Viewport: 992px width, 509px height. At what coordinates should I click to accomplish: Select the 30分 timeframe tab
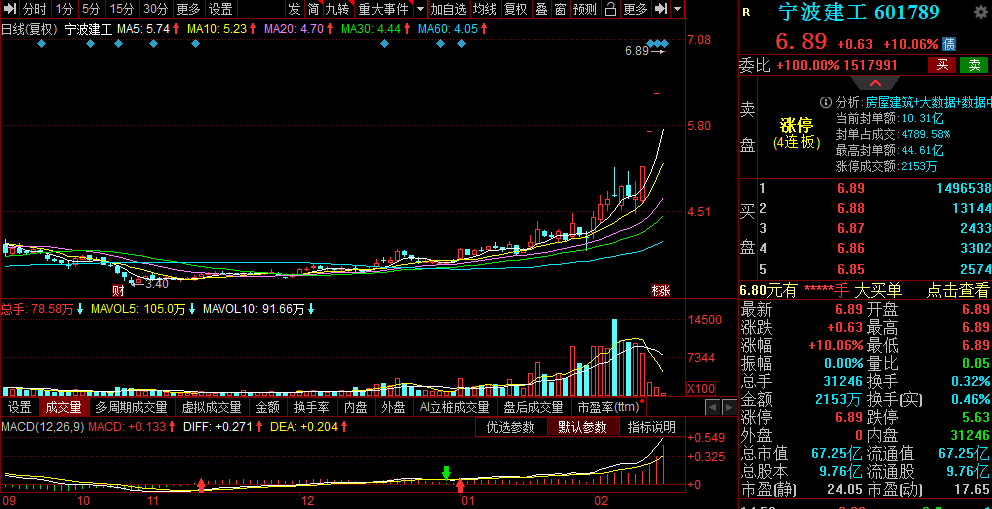[x=155, y=9]
